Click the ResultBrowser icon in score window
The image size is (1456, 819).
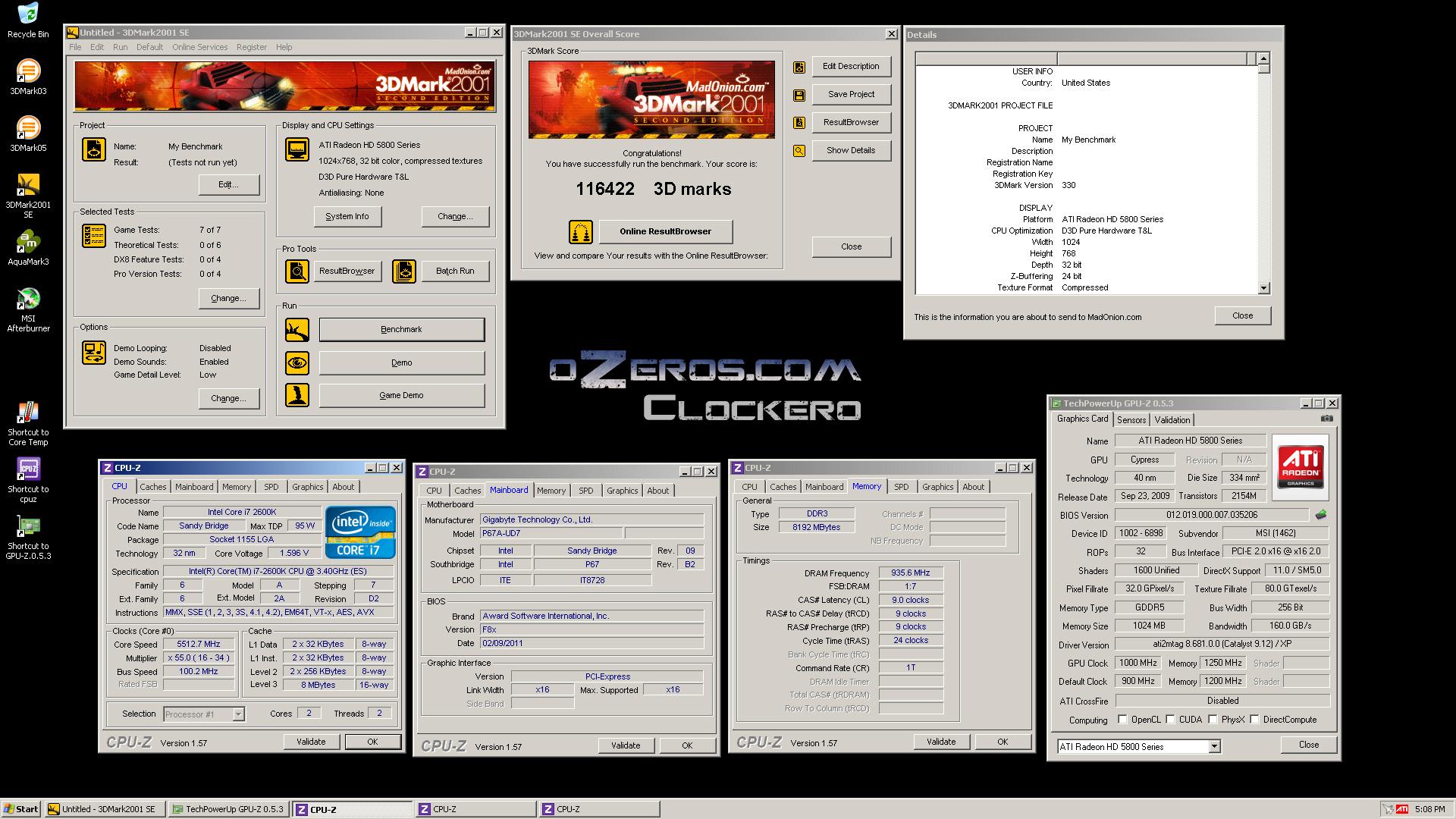click(x=799, y=123)
